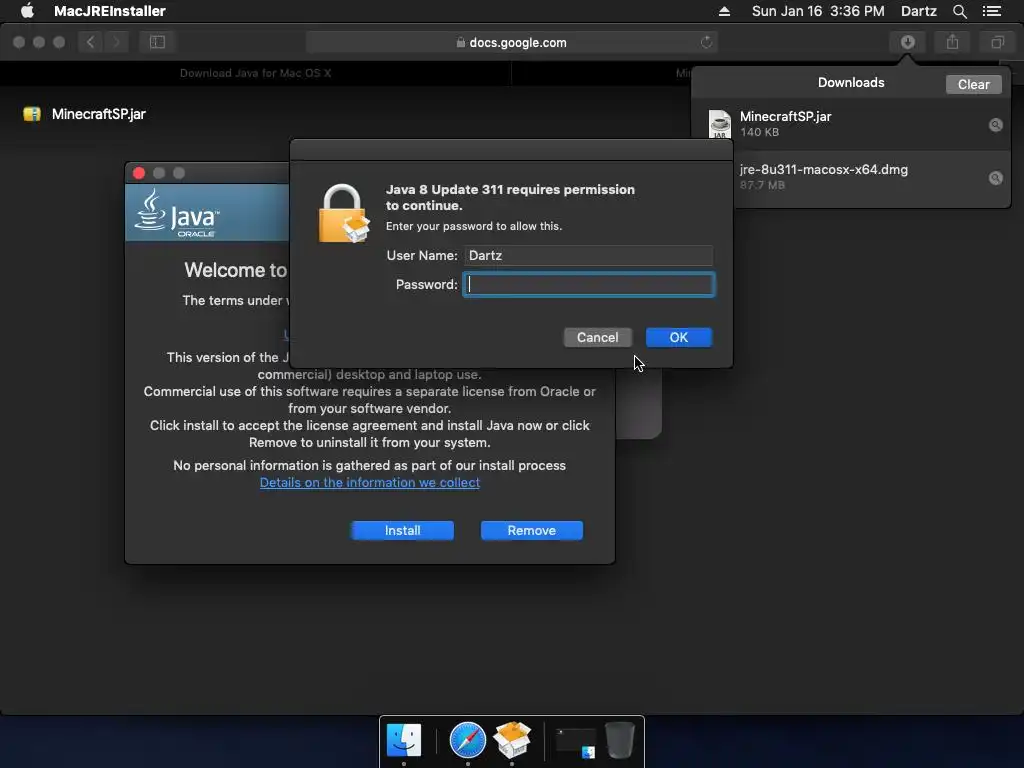The height and width of the screenshot is (768, 1024).
Task: Focus the Password field
Action: [x=588, y=285]
